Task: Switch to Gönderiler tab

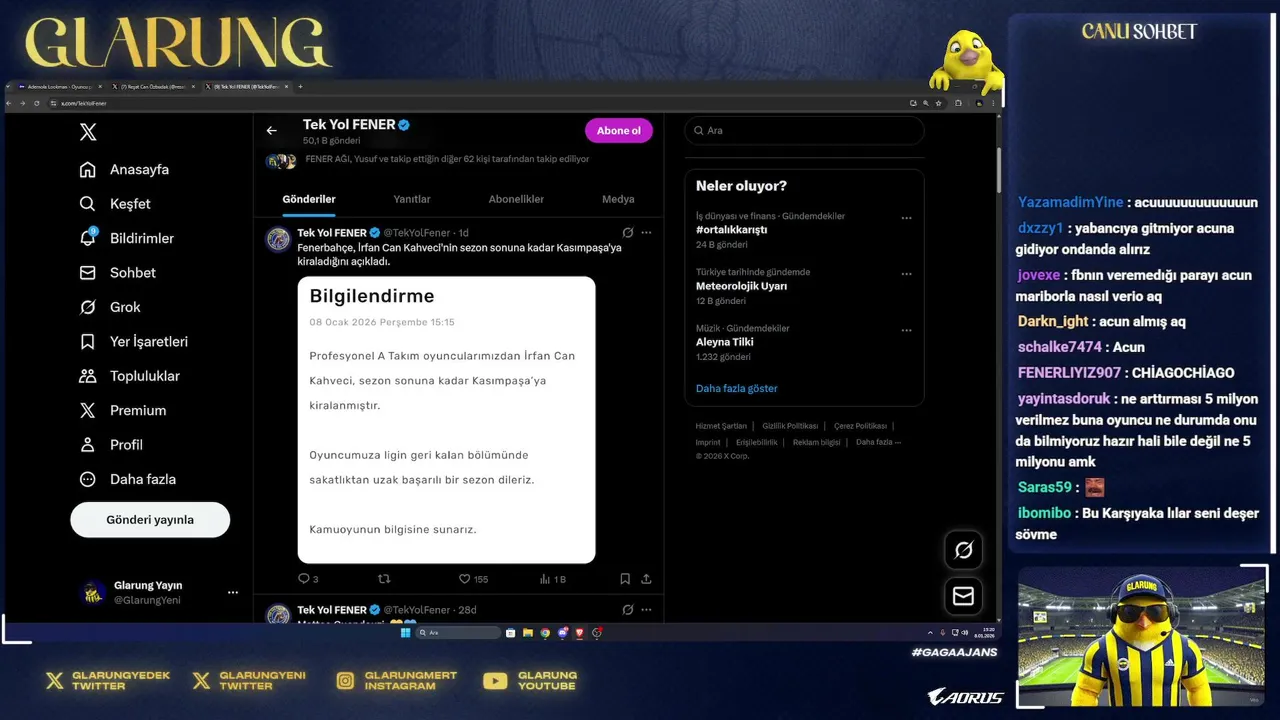Action: click(309, 200)
